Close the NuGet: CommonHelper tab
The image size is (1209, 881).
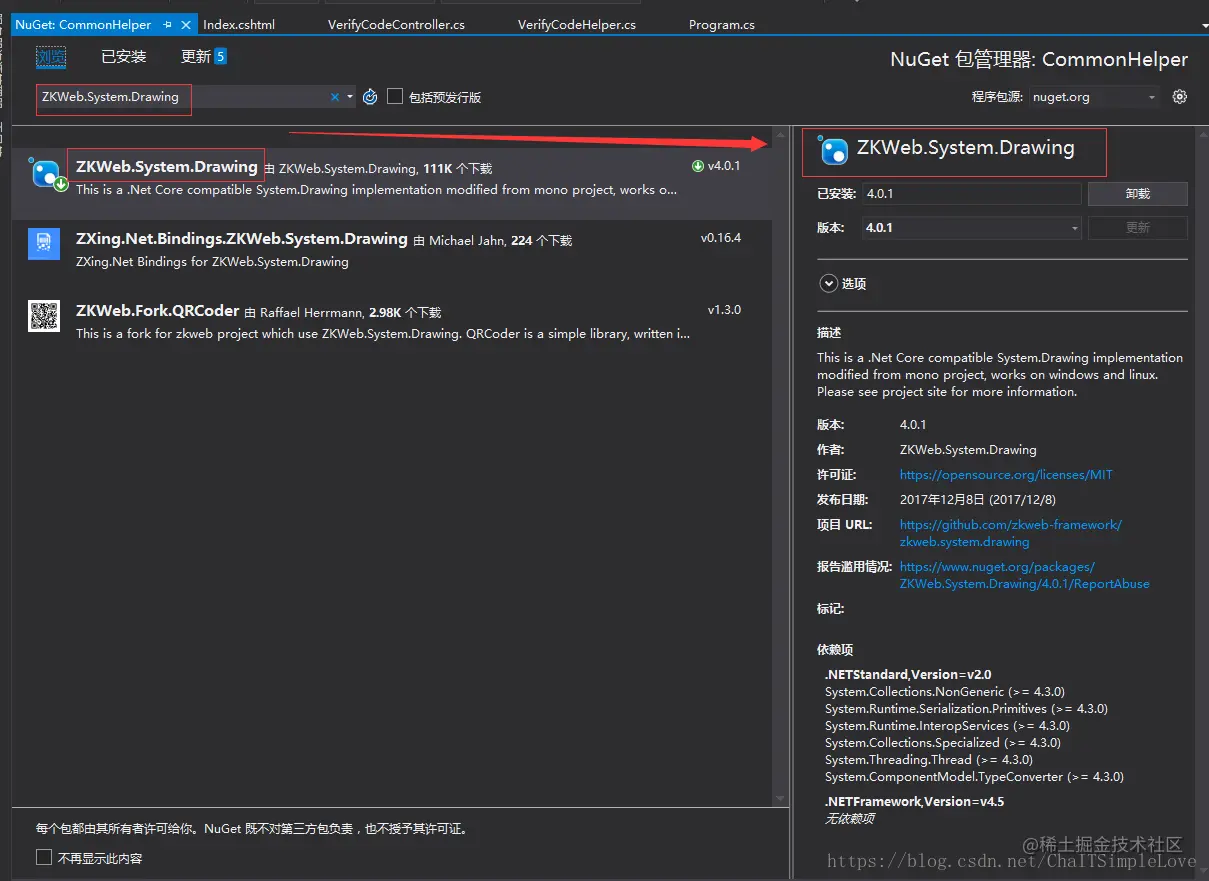tap(187, 24)
